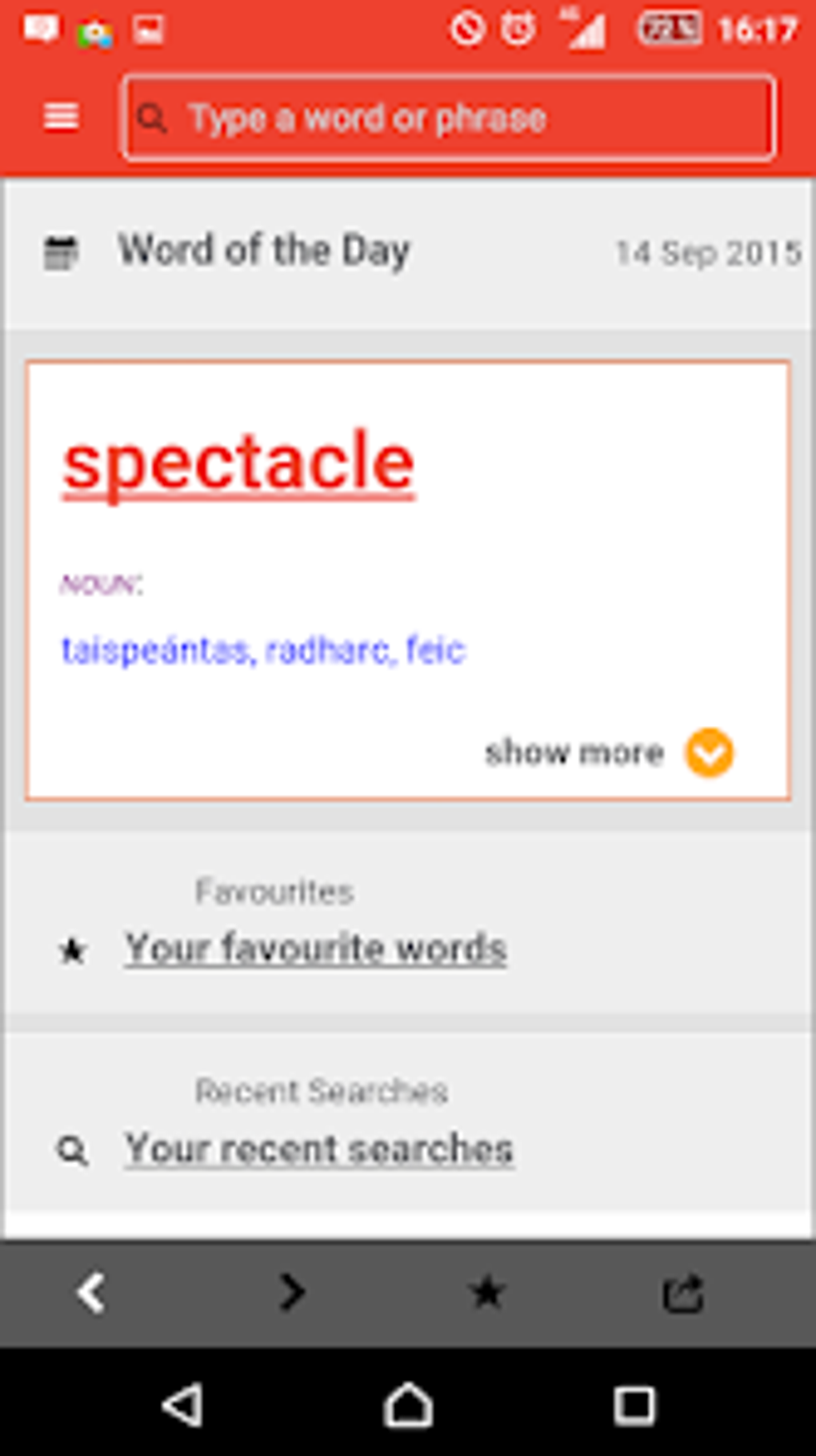Click the magnifier icon beside Recent Searches

click(x=73, y=1148)
